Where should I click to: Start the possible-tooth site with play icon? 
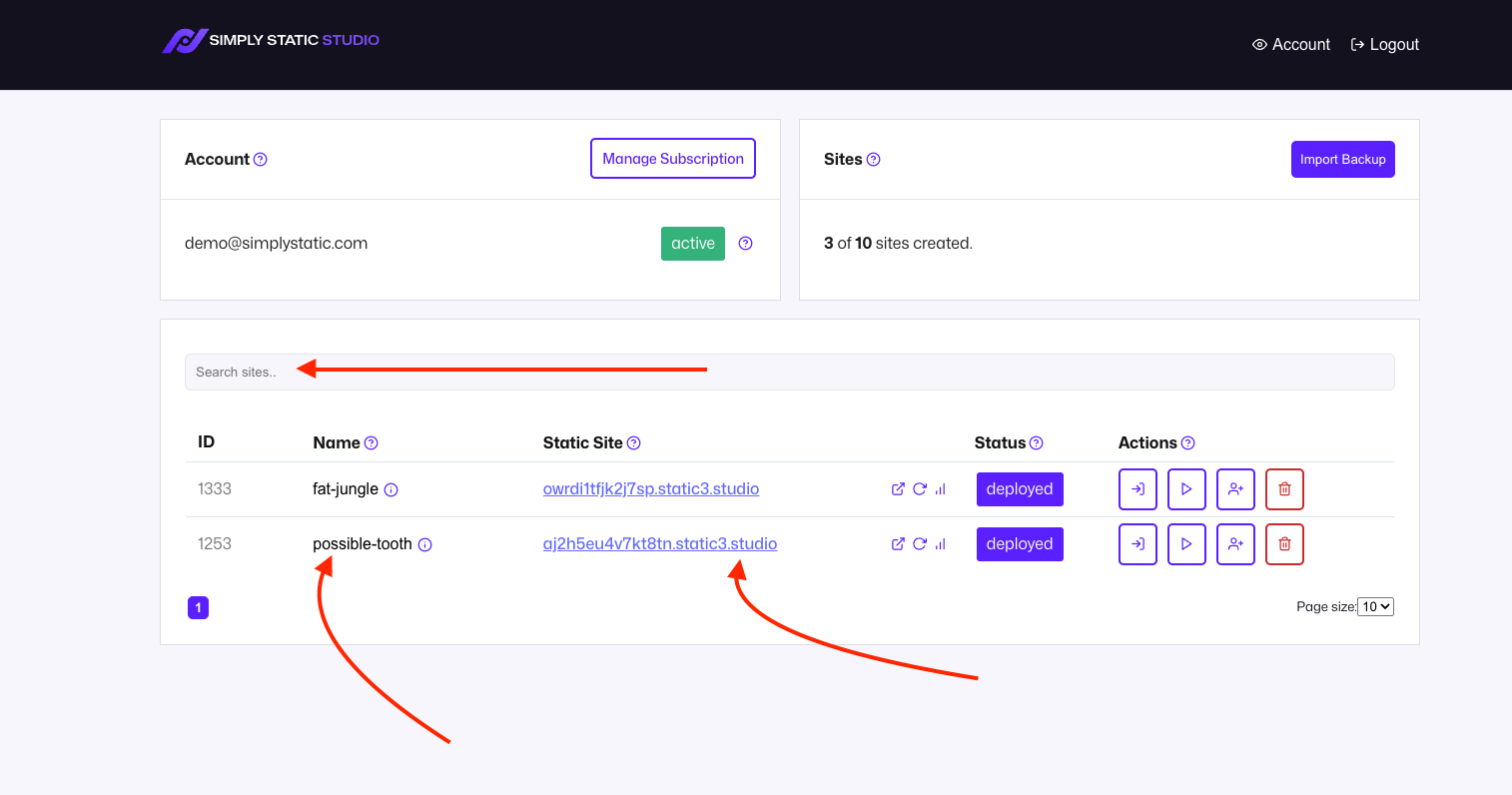[x=1187, y=544]
